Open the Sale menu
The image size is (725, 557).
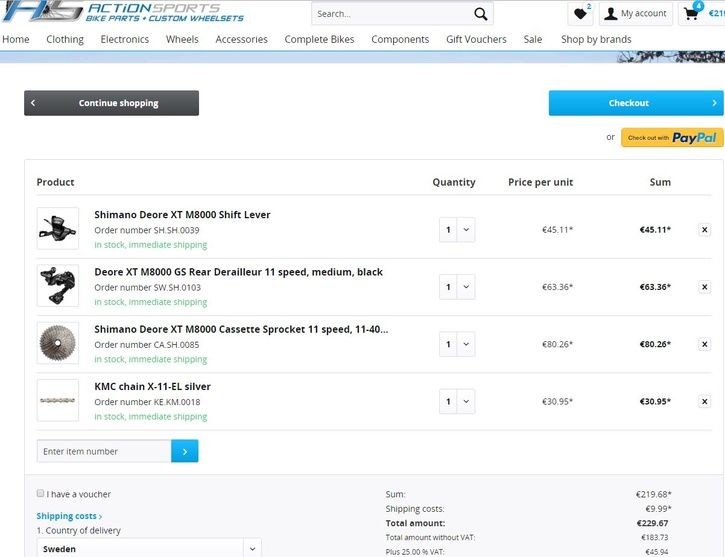[x=533, y=39]
